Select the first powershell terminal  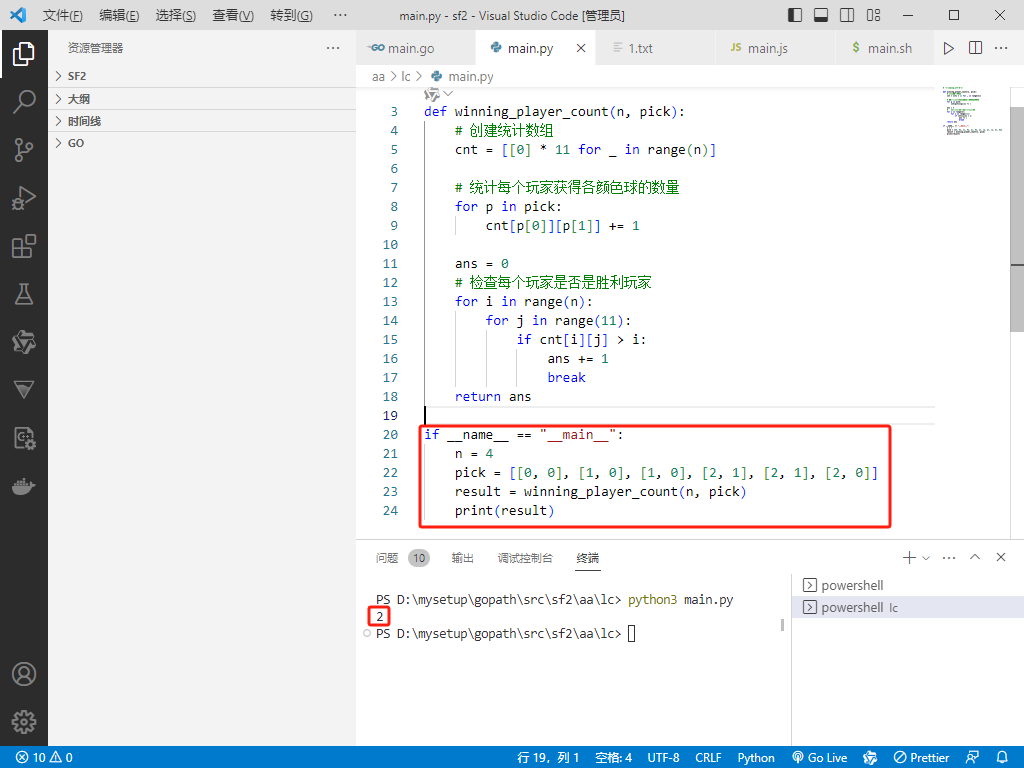908,585
